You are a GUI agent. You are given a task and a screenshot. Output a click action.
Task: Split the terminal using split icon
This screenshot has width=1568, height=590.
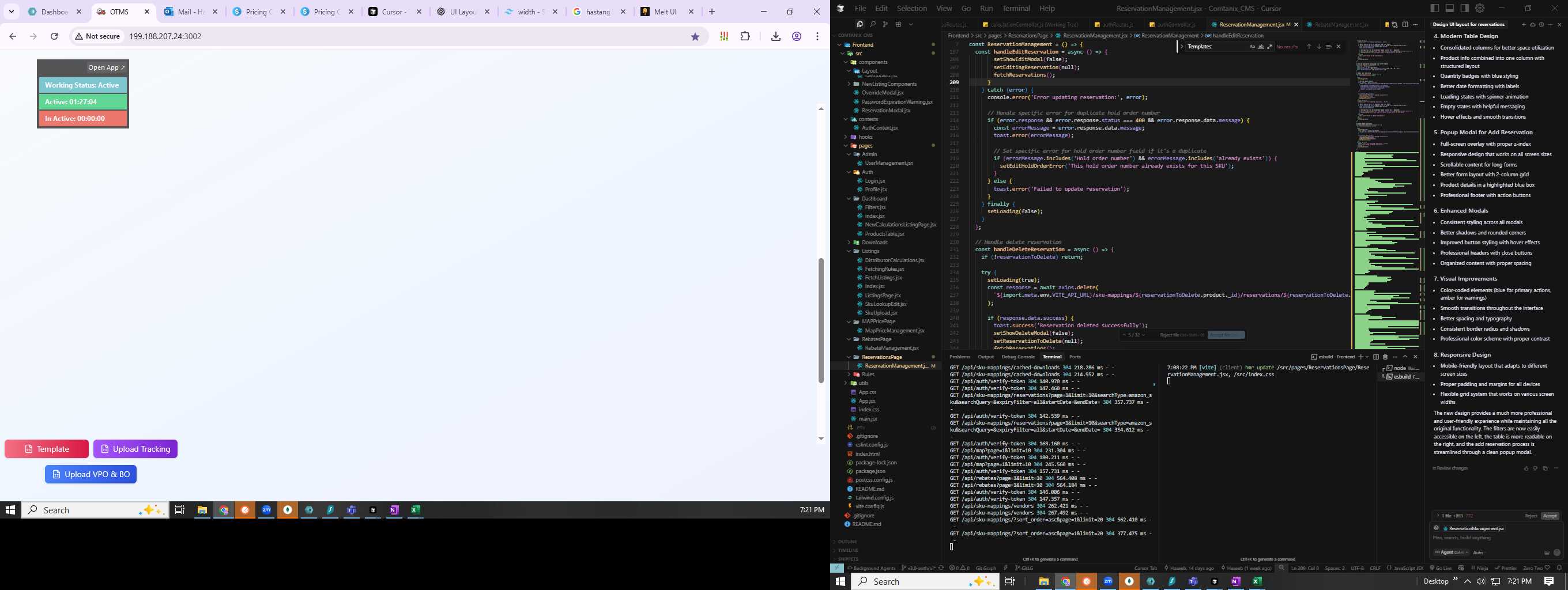point(1376,357)
